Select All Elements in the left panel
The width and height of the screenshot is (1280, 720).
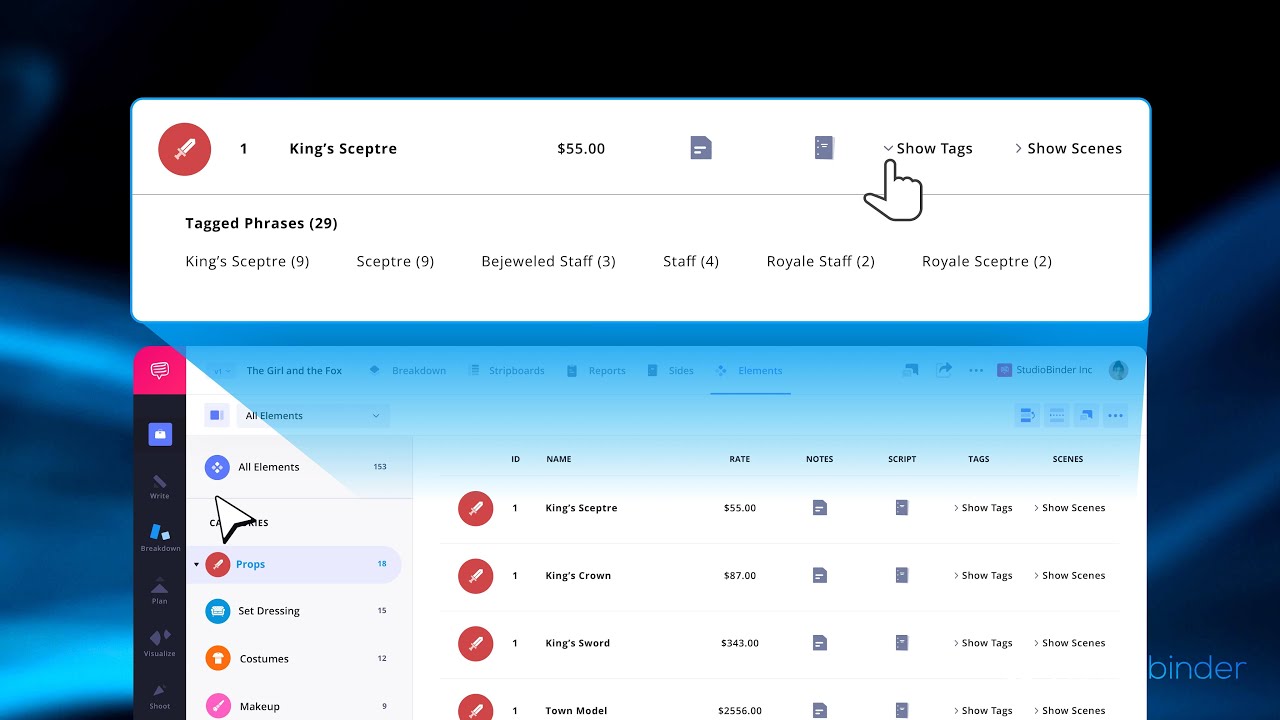point(299,467)
